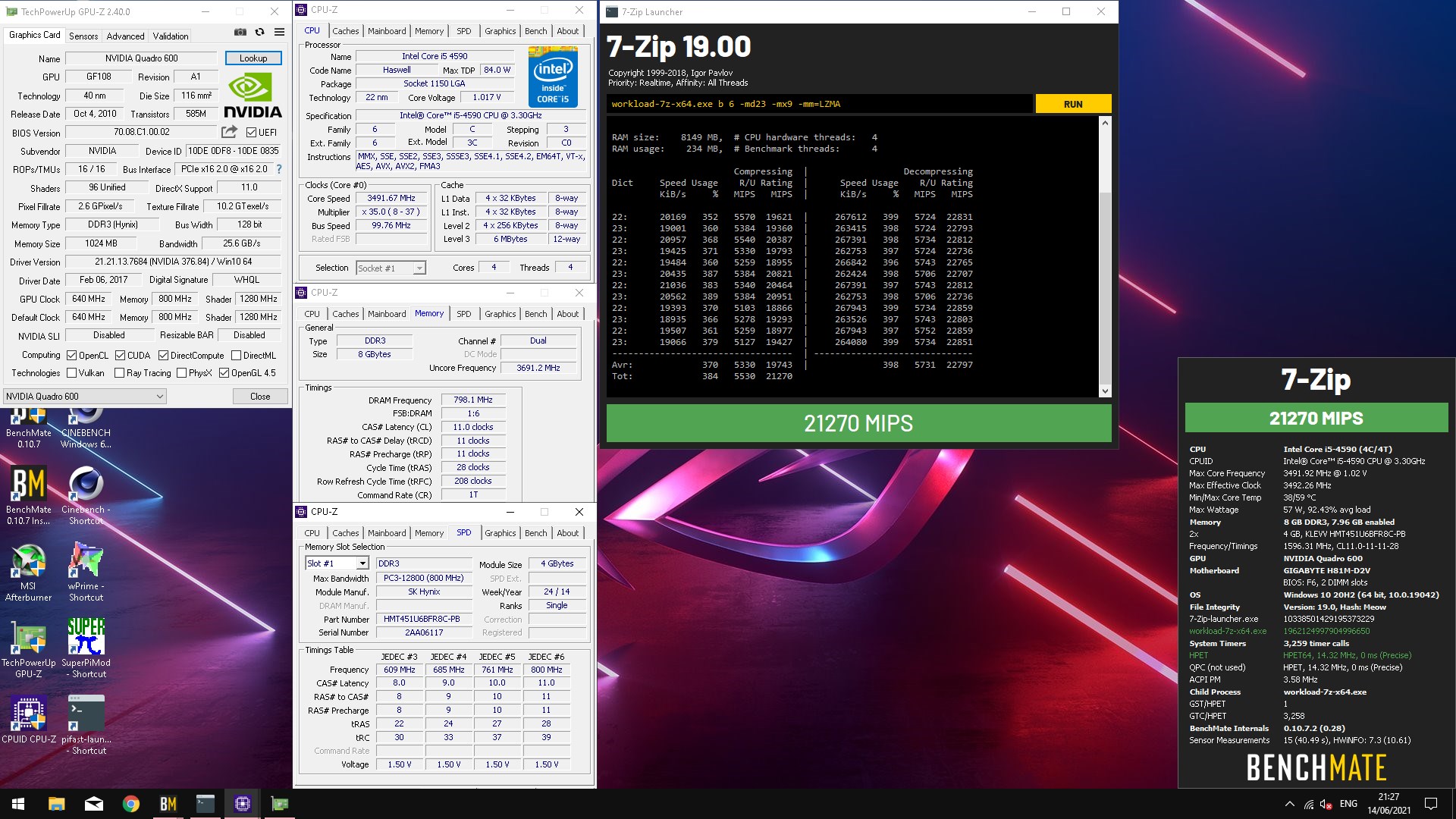Toggle the OpenGL 4.5 checkbox
The width and height of the screenshot is (1456, 819).
(x=224, y=372)
